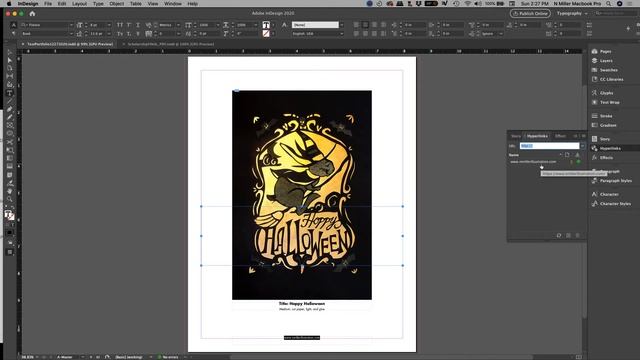Open the leading value dropdown
640x360 pixels.
click(x=109, y=34)
